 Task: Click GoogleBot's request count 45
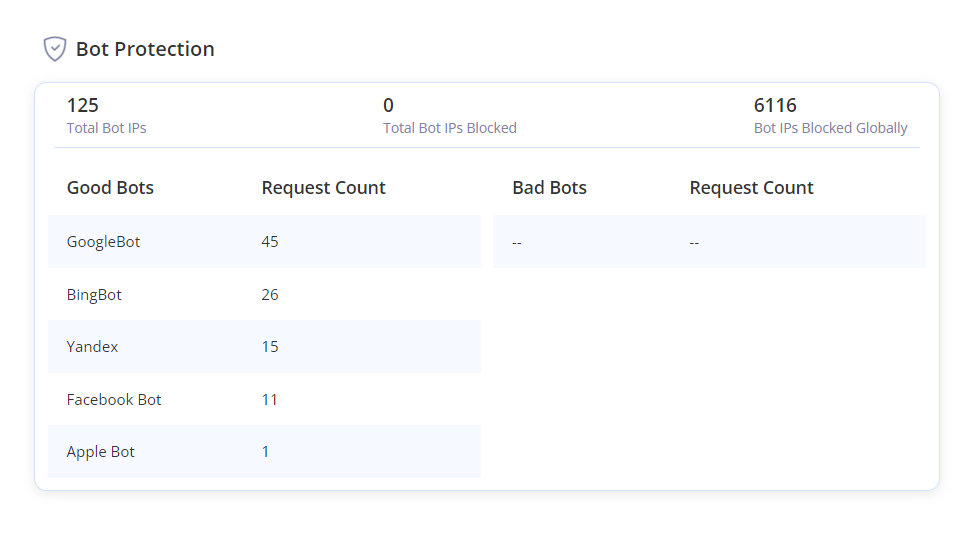click(x=270, y=242)
